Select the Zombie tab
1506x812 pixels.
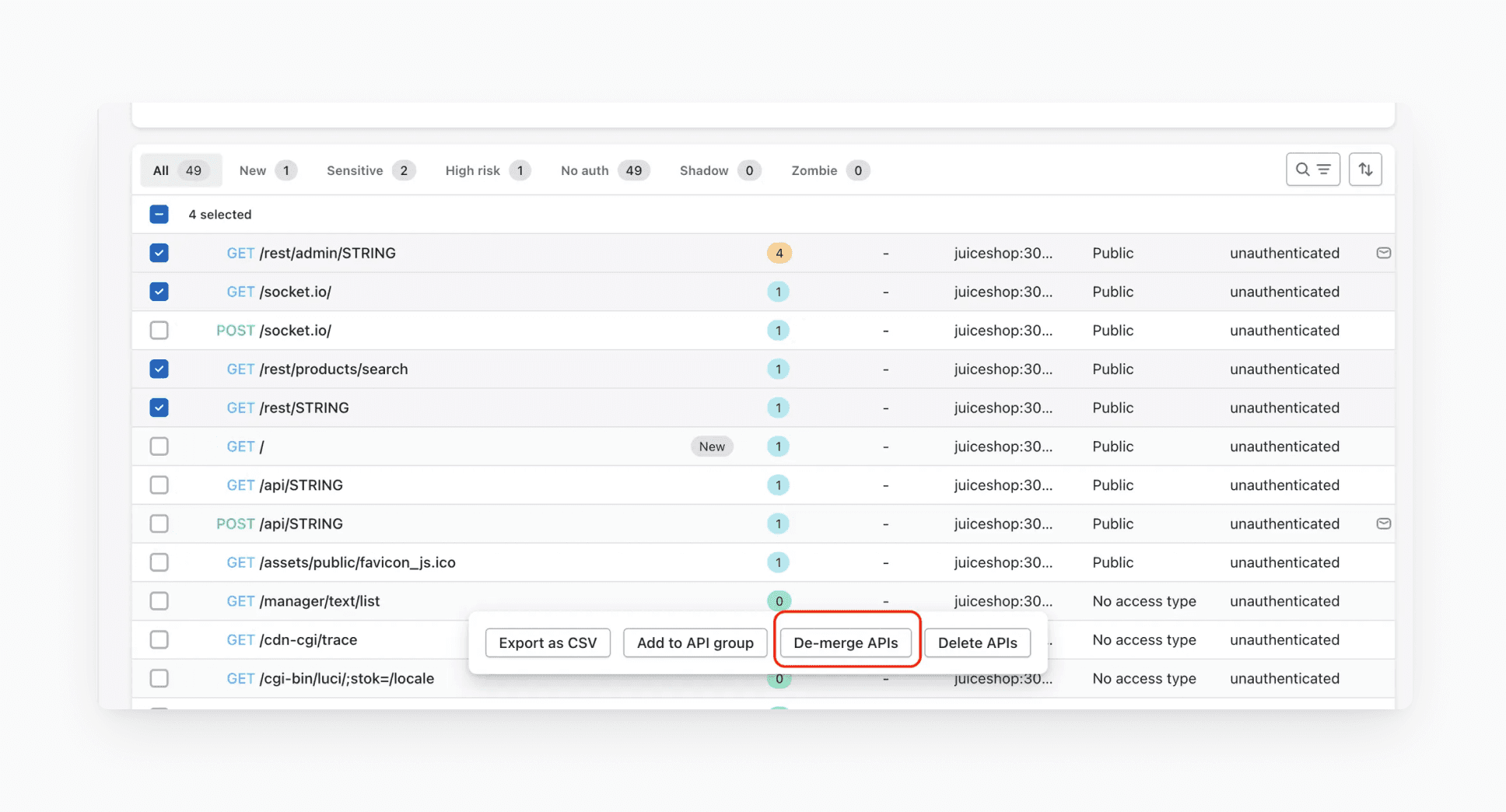point(829,170)
